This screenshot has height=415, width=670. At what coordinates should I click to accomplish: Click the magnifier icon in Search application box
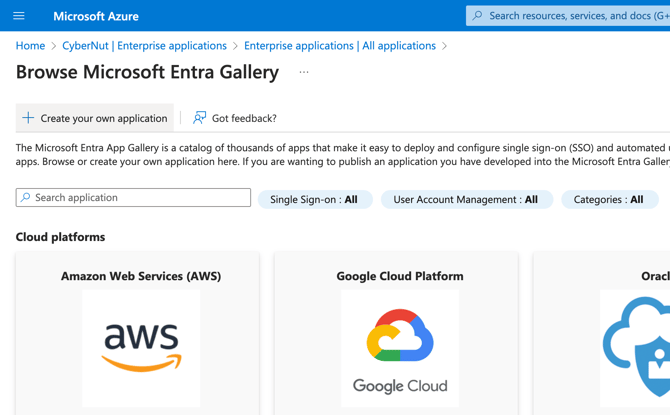(26, 198)
